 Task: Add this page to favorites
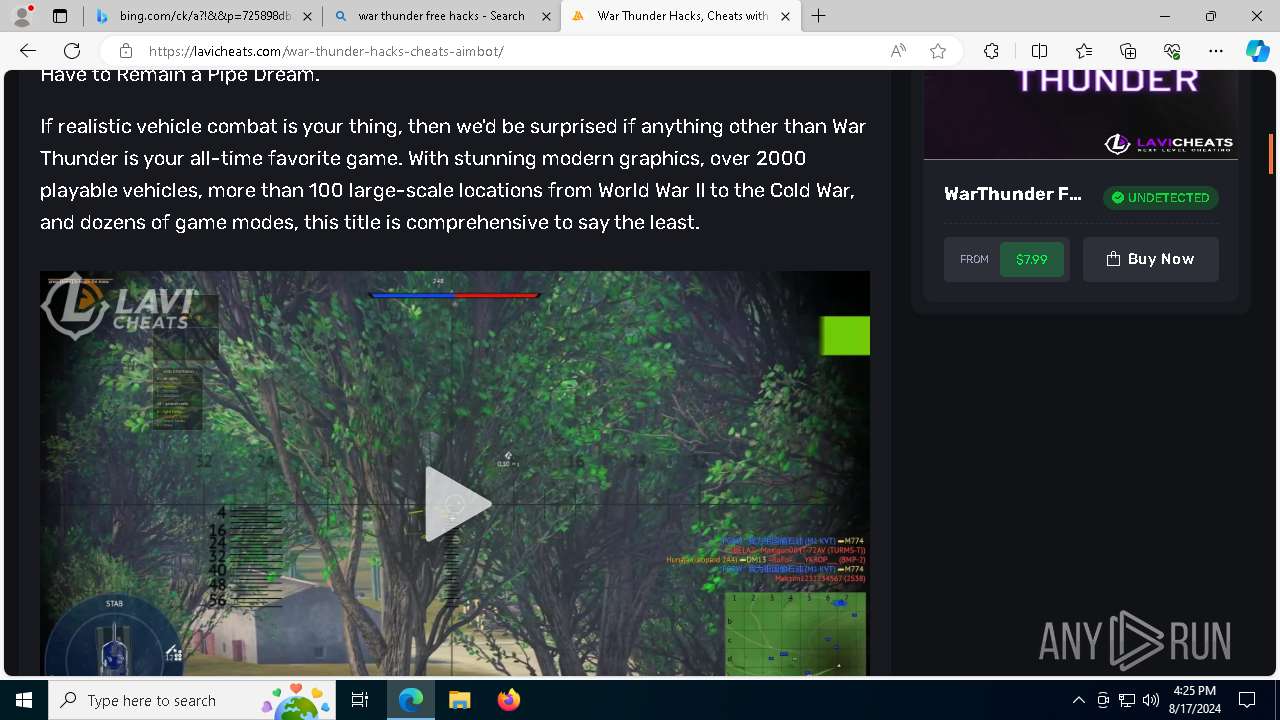[x=938, y=51]
